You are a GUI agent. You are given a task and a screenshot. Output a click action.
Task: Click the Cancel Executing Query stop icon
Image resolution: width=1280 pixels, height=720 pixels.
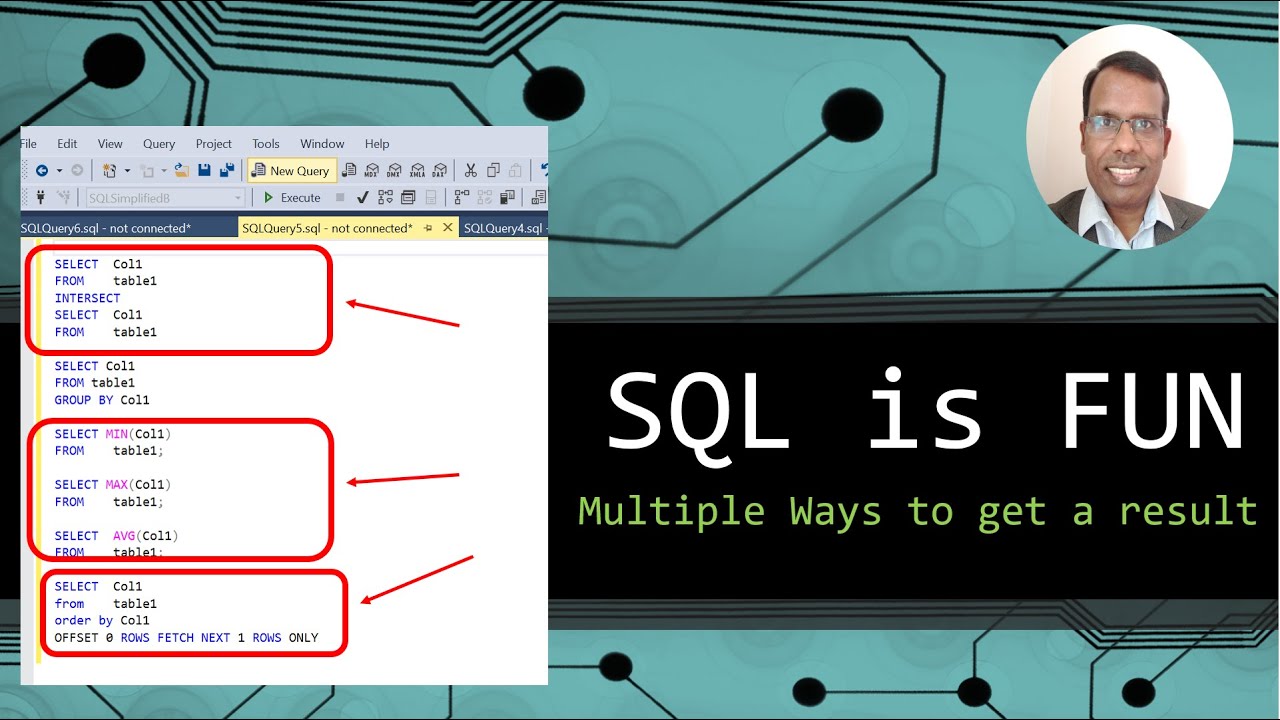pos(340,198)
